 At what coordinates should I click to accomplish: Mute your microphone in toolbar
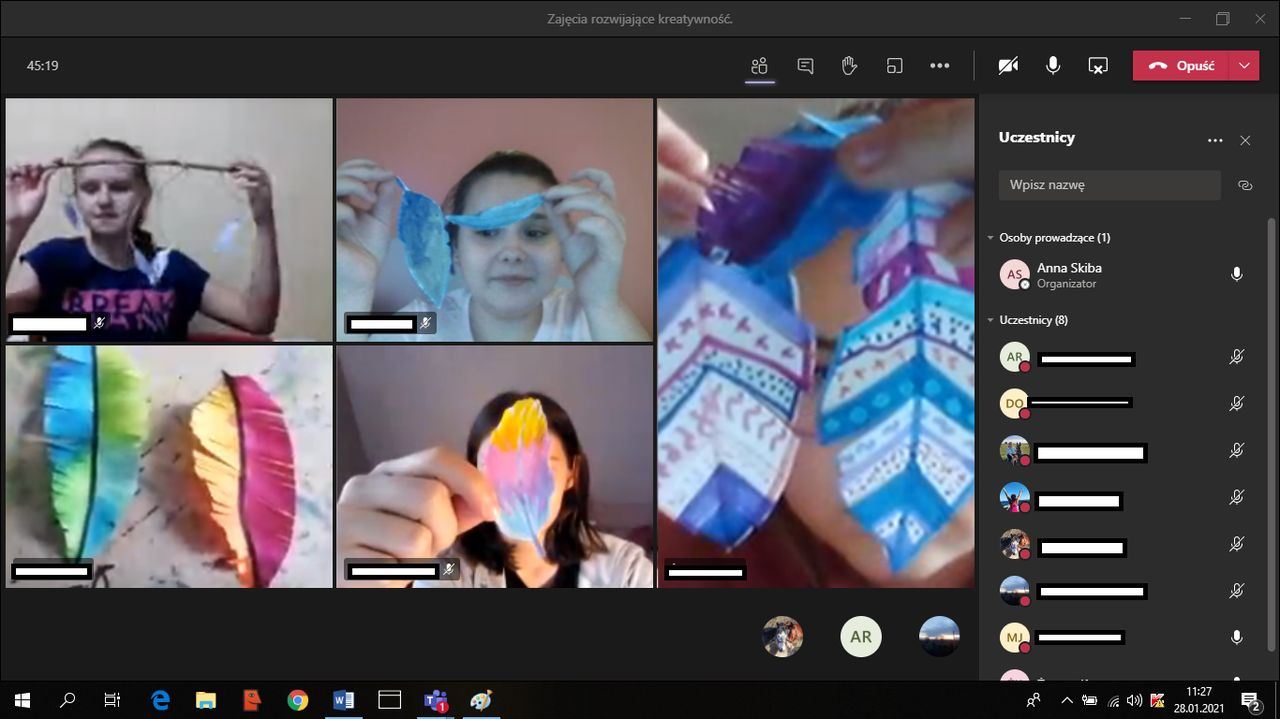point(1052,66)
